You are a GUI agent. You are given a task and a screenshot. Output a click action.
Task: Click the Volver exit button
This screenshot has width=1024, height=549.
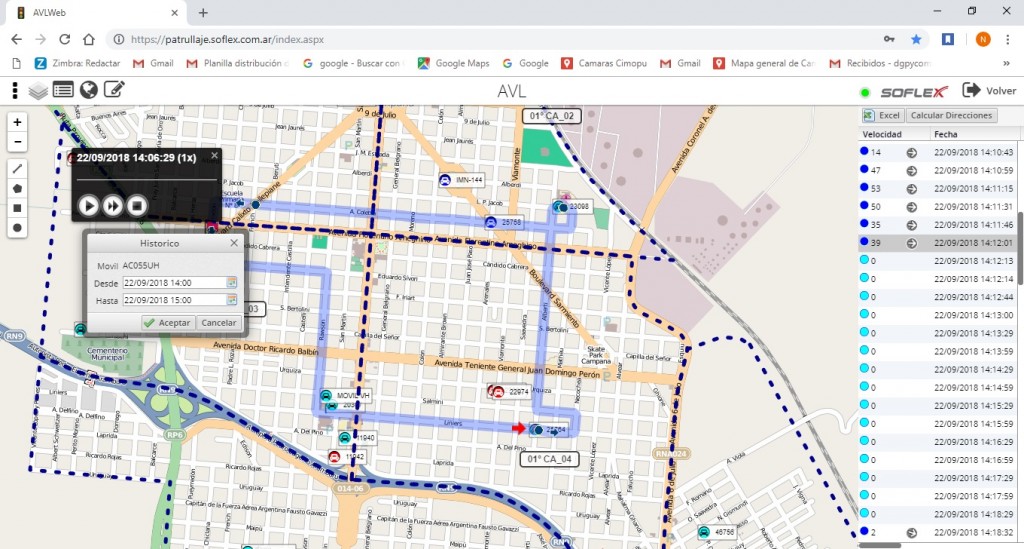coord(989,91)
